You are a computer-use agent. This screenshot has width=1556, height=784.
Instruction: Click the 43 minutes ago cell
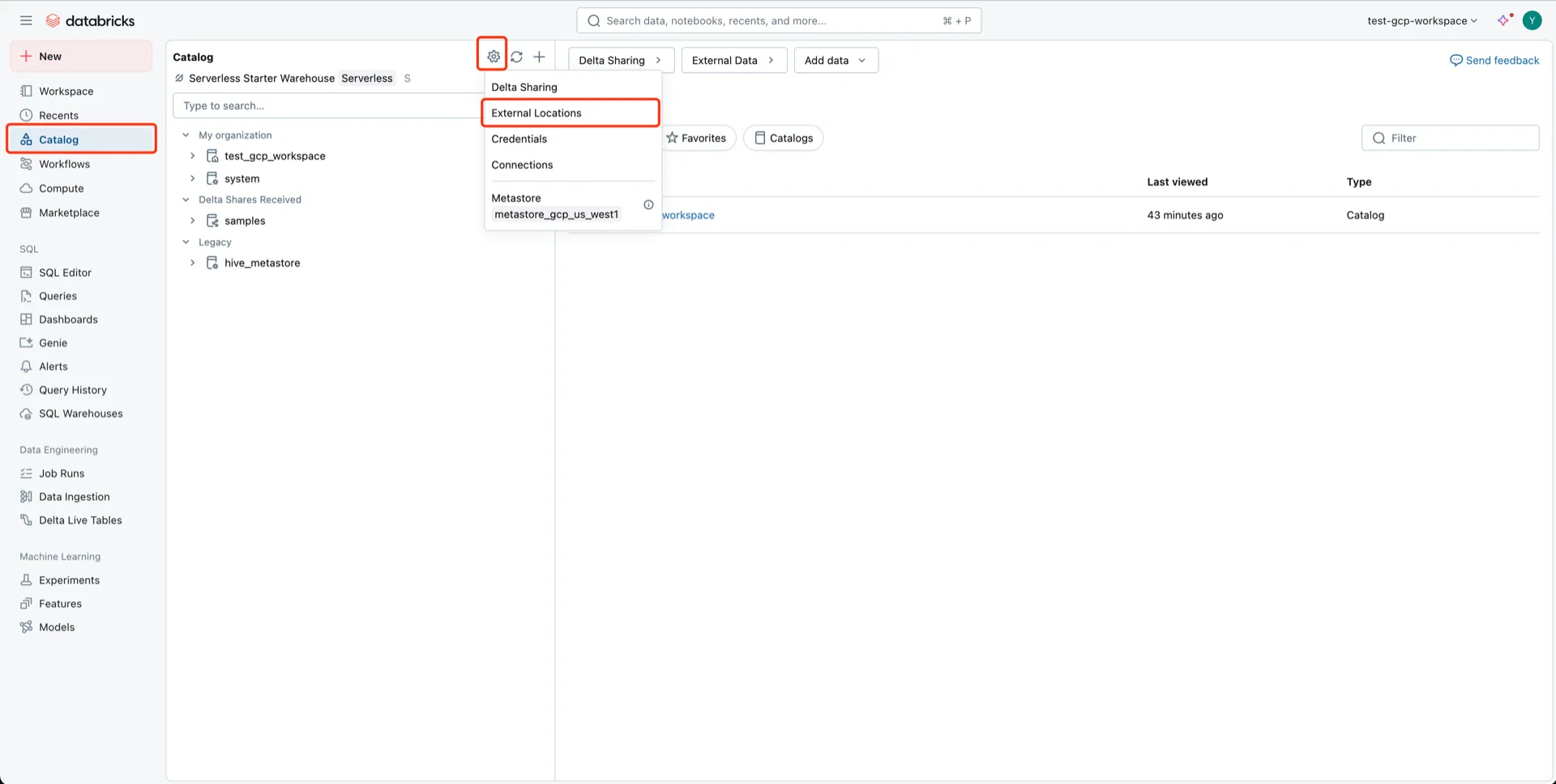click(x=1185, y=215)
